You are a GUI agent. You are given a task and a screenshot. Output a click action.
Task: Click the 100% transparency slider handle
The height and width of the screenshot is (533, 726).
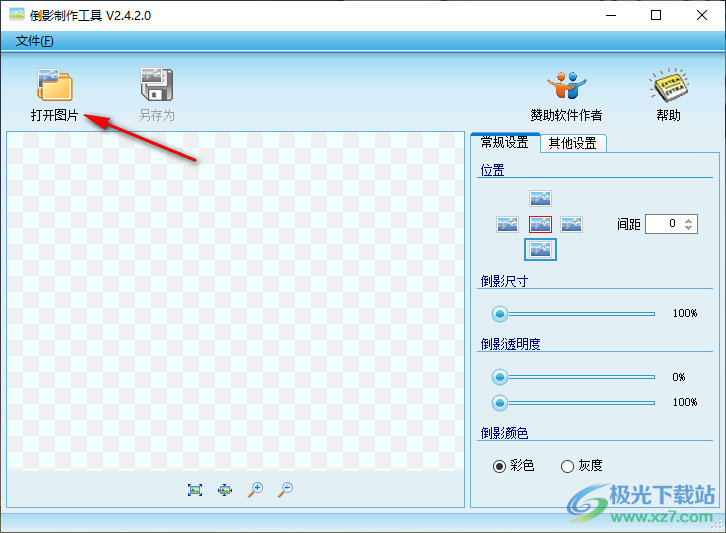pos(500,402)
